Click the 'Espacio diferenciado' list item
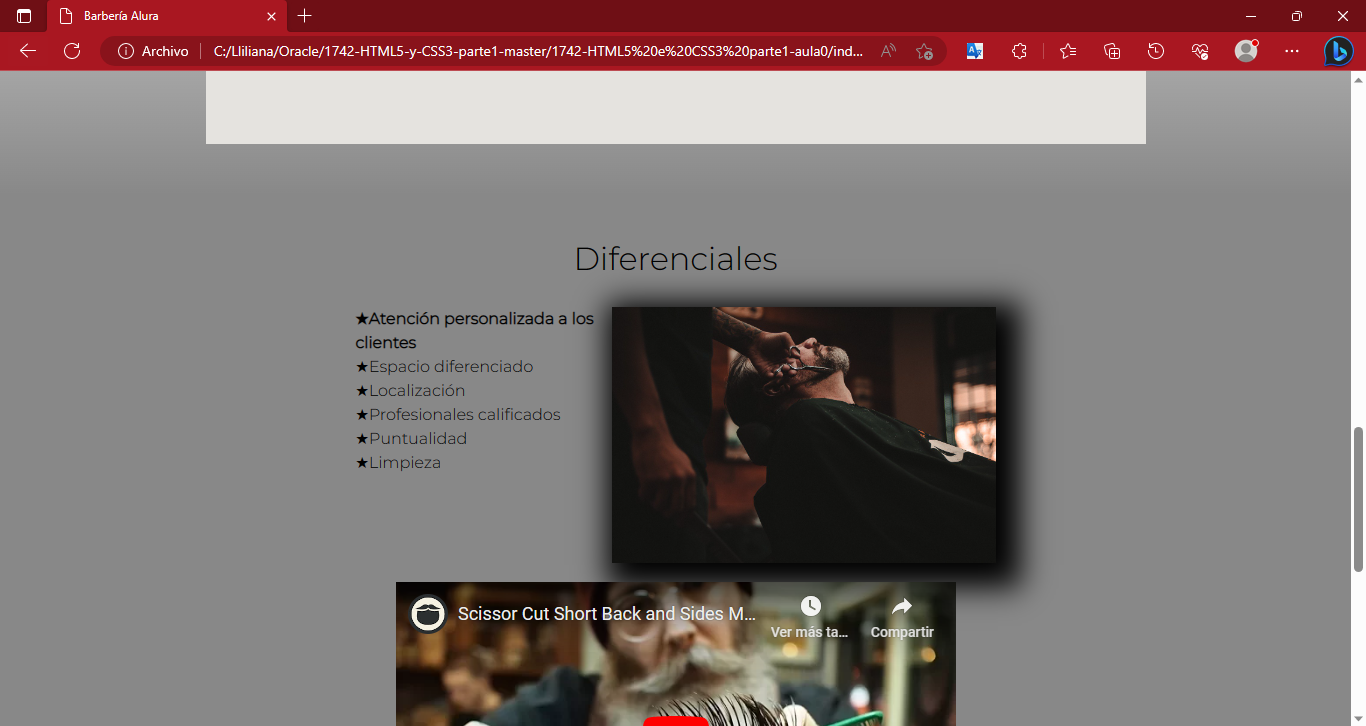The width and height of the screenshot is (1366, 726). coord(444,367)
